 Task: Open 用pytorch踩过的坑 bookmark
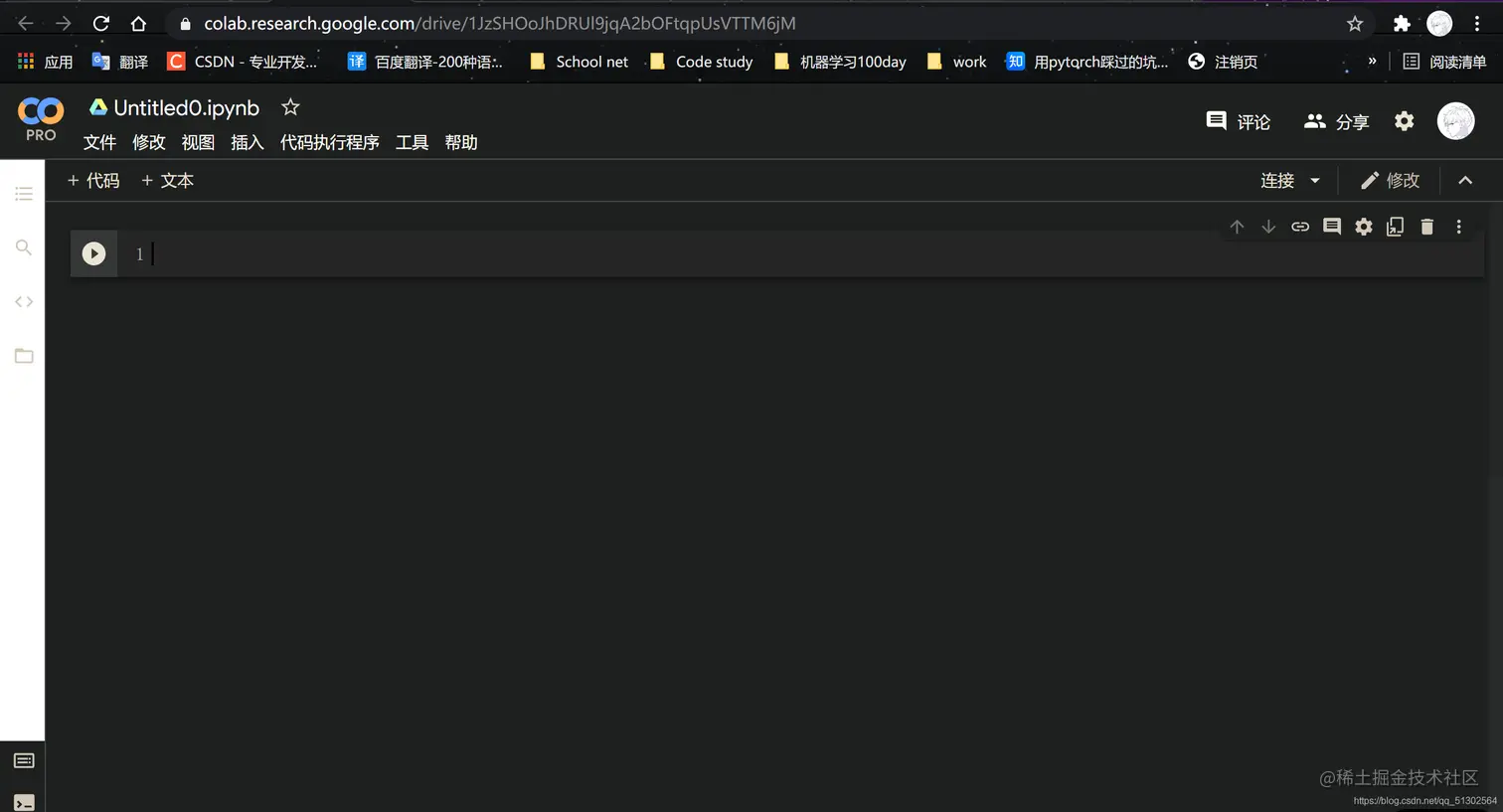point(1087,62)
